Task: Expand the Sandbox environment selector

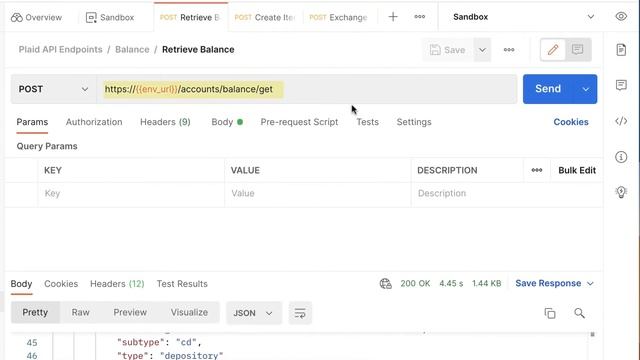Action: pyautogui.click(x=524, y=17)
